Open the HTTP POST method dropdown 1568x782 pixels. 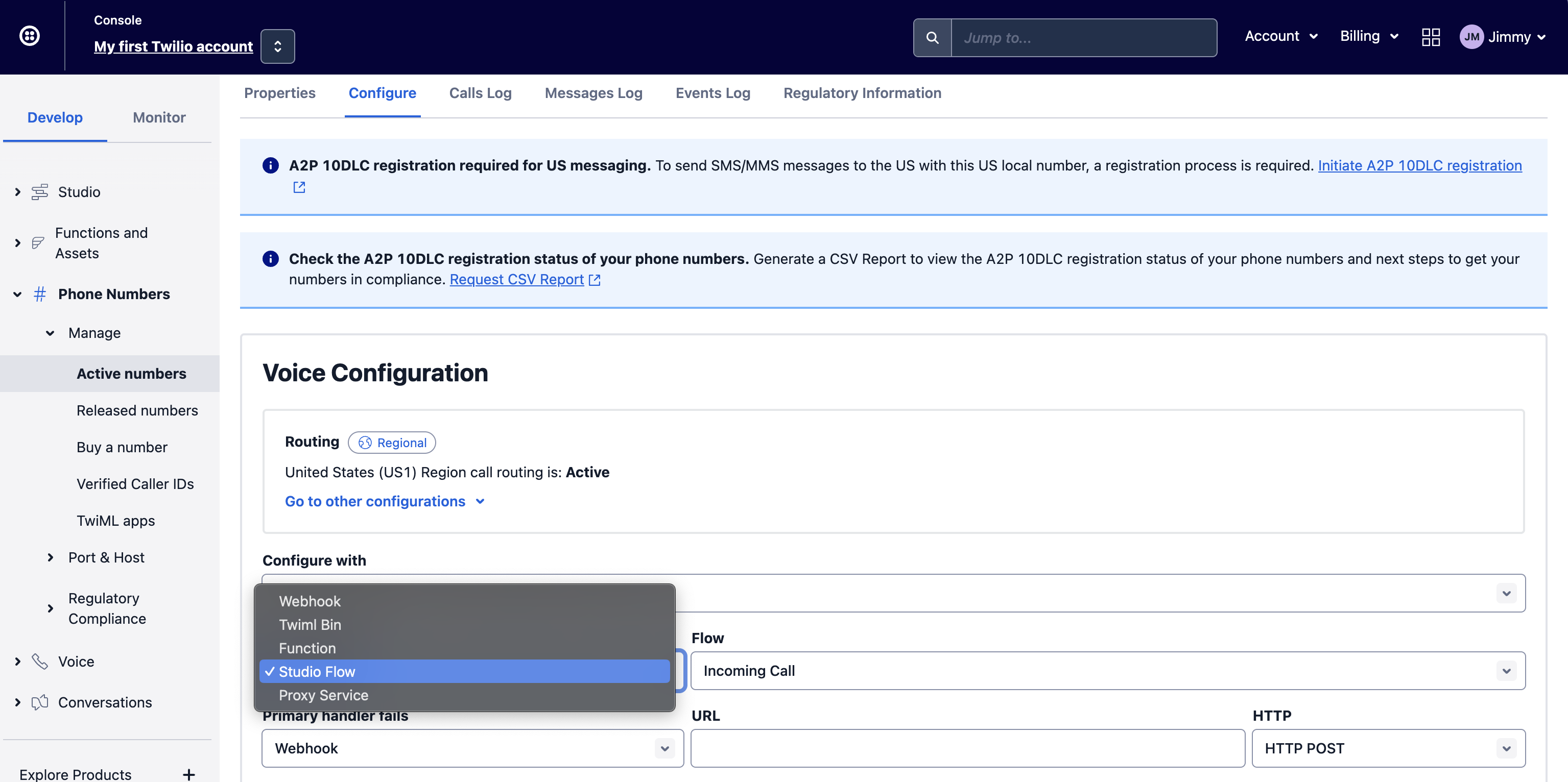[1387, 748]
